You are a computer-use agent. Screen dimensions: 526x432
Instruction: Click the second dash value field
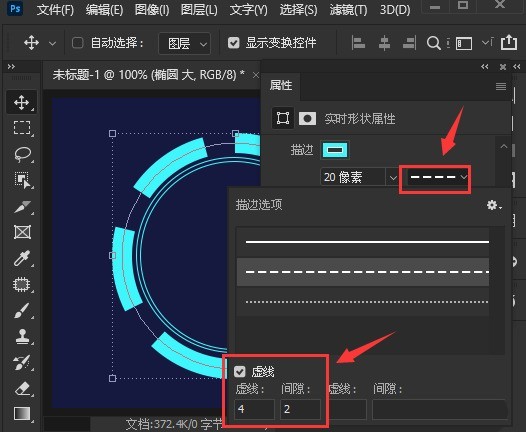[348, 409]
